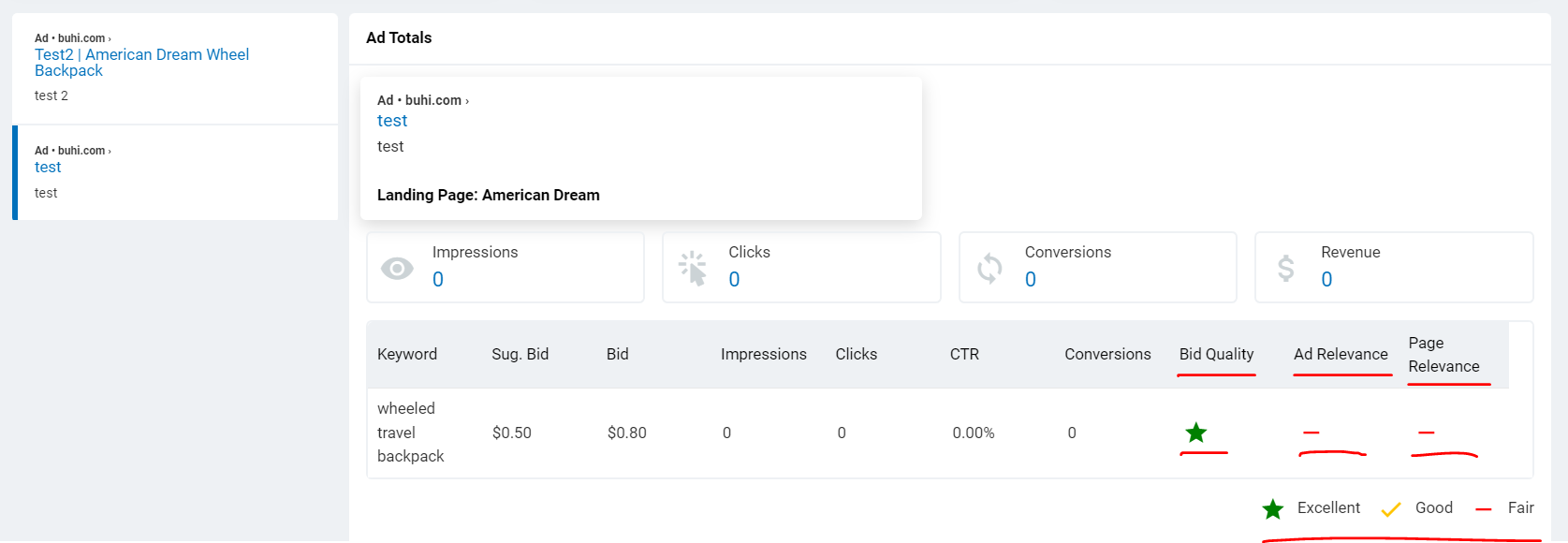
Task: Click the Good legend checkmark icon
Action: coord(1390,509)
